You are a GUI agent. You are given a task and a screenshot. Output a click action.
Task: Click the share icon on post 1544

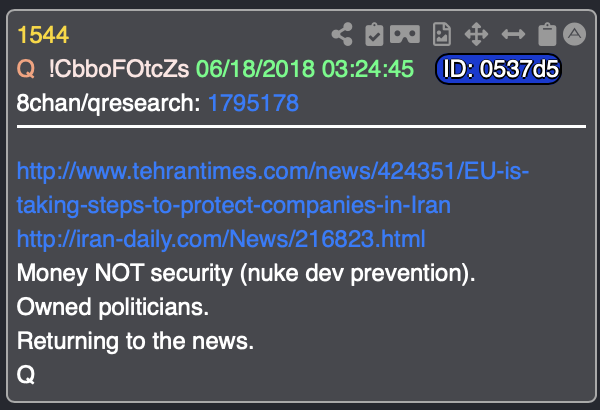(x=342, y=34)
